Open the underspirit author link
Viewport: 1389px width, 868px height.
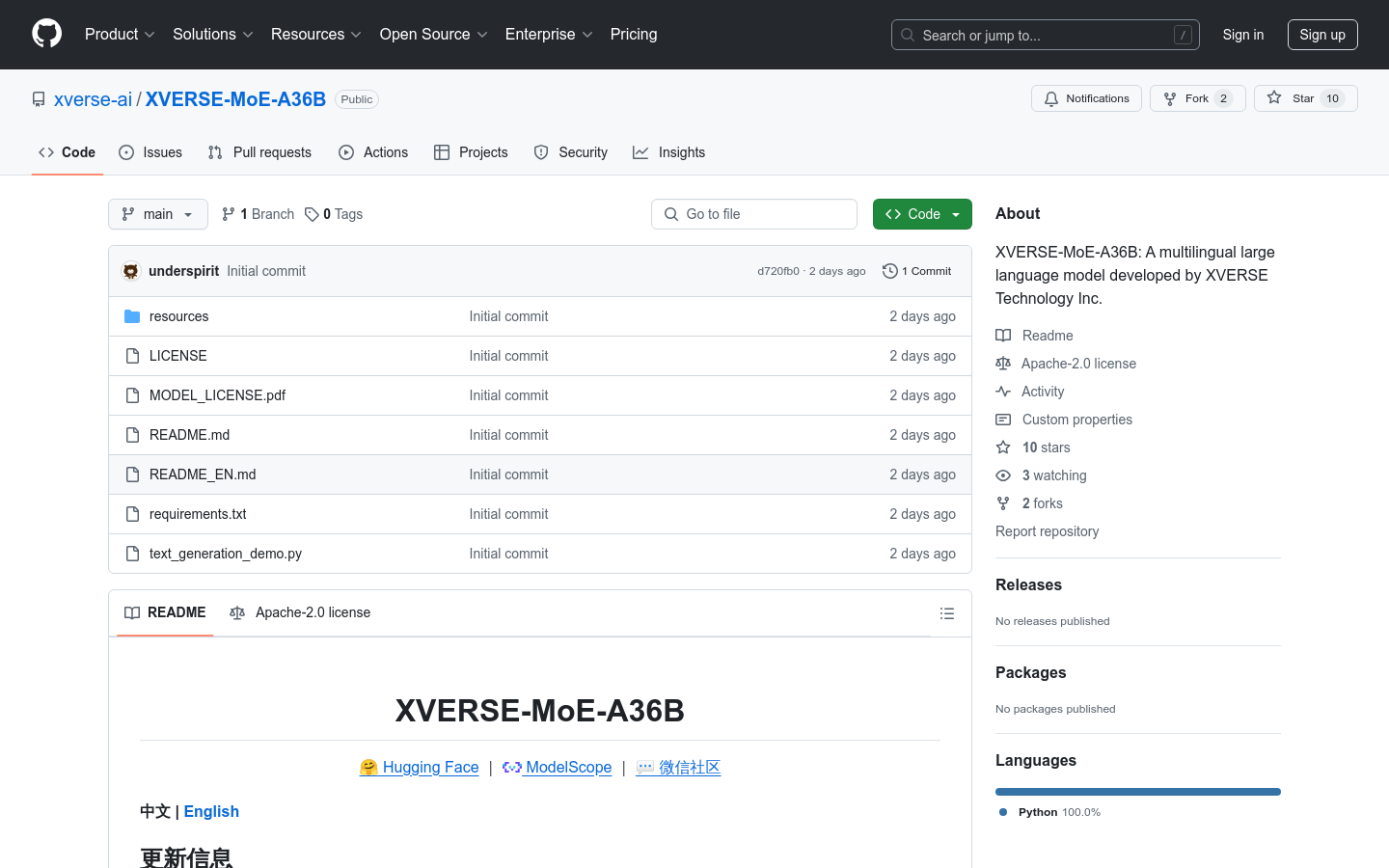pyautogui.click(x=183, y=271)
